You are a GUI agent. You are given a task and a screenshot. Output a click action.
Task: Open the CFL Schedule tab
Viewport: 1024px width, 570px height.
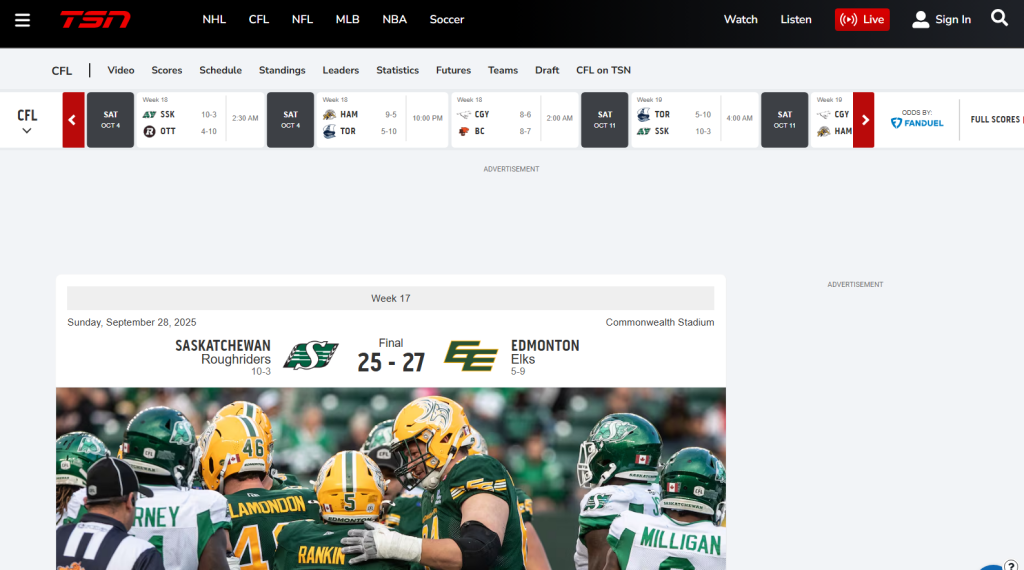click(x=220, y=70)
